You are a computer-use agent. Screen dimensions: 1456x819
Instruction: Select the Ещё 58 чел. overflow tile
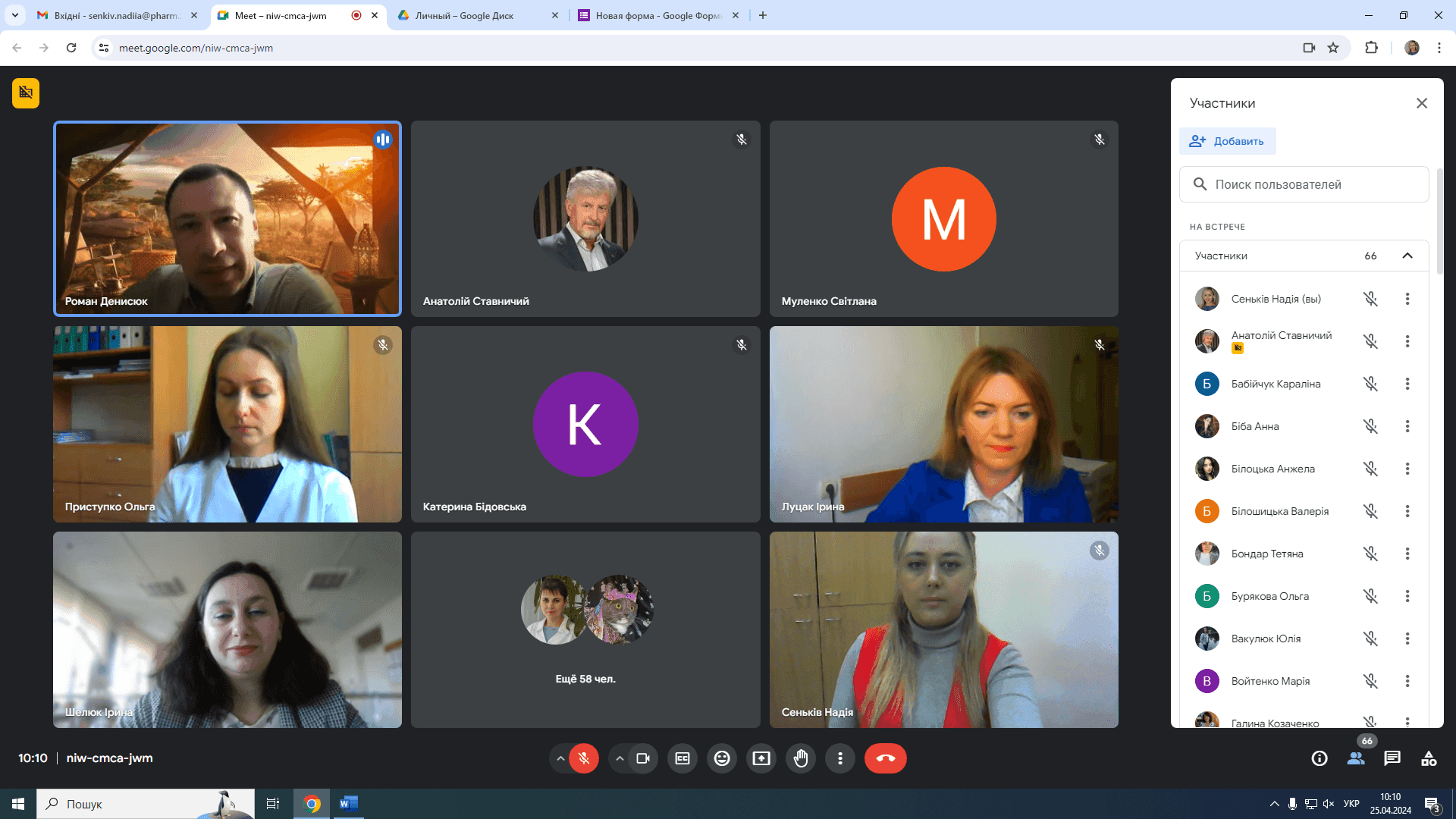pos(585,629)
